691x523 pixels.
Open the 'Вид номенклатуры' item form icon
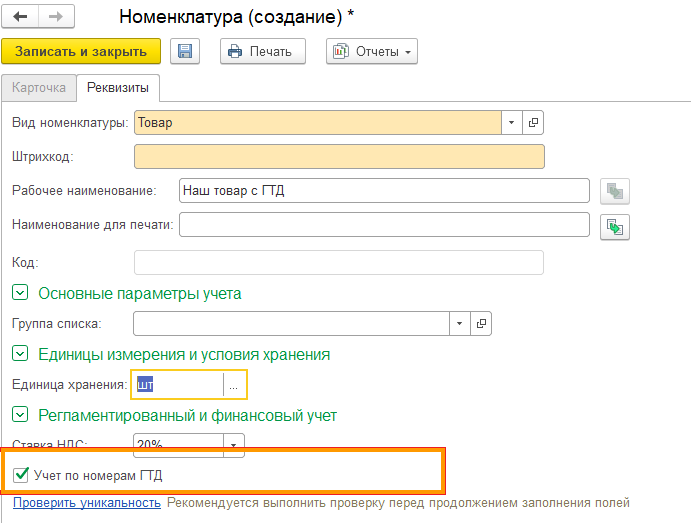(533, 122)
